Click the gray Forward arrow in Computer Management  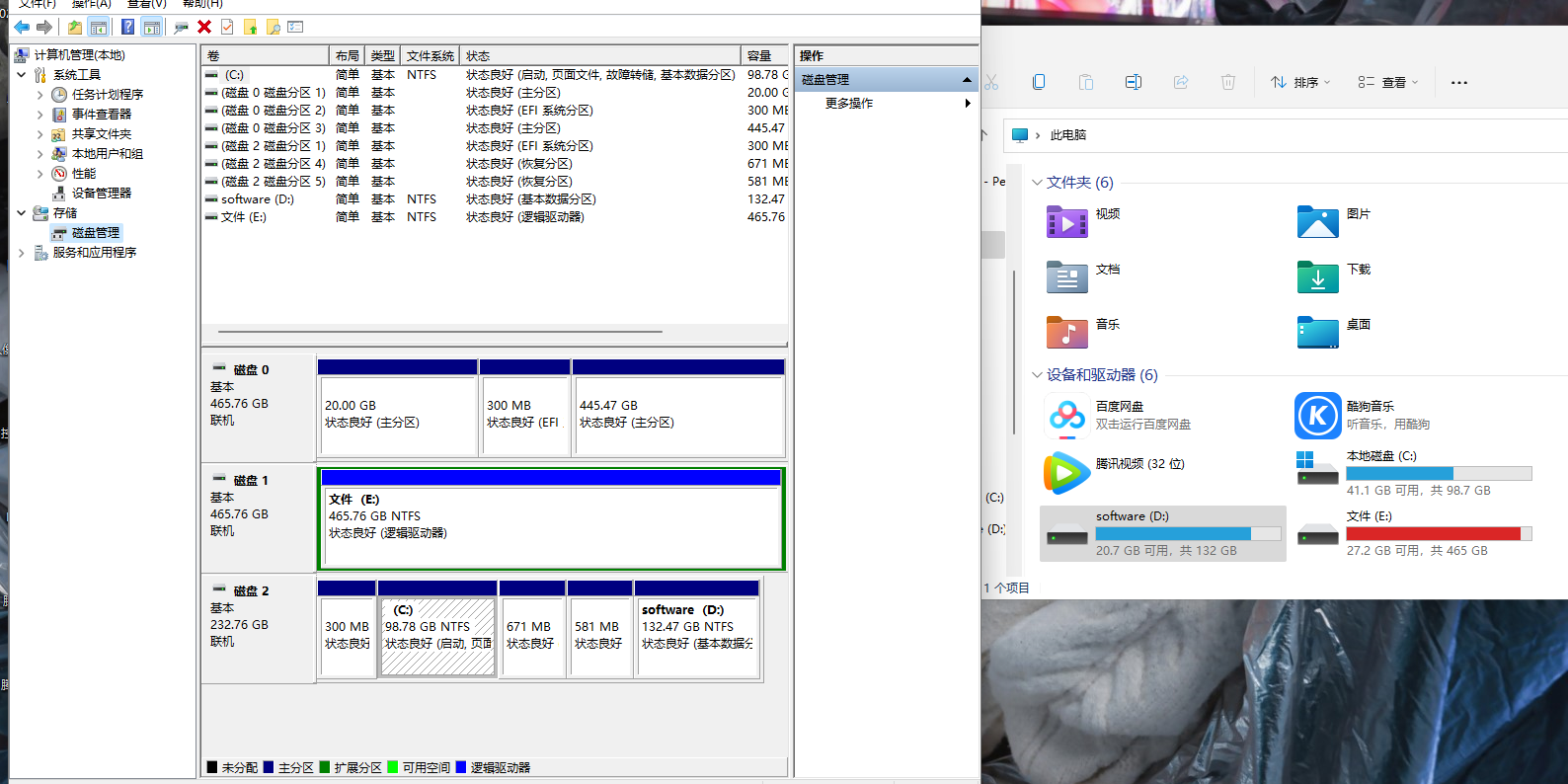coord(43,27)
